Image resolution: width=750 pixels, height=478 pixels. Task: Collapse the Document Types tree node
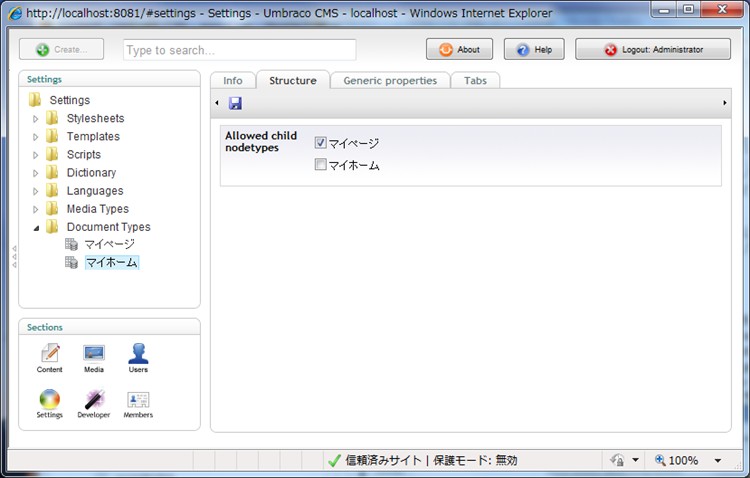36,228
